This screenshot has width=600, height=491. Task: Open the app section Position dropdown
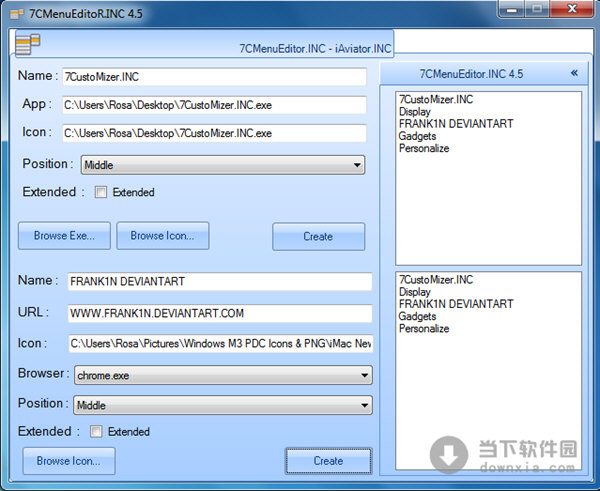point(223,165)
